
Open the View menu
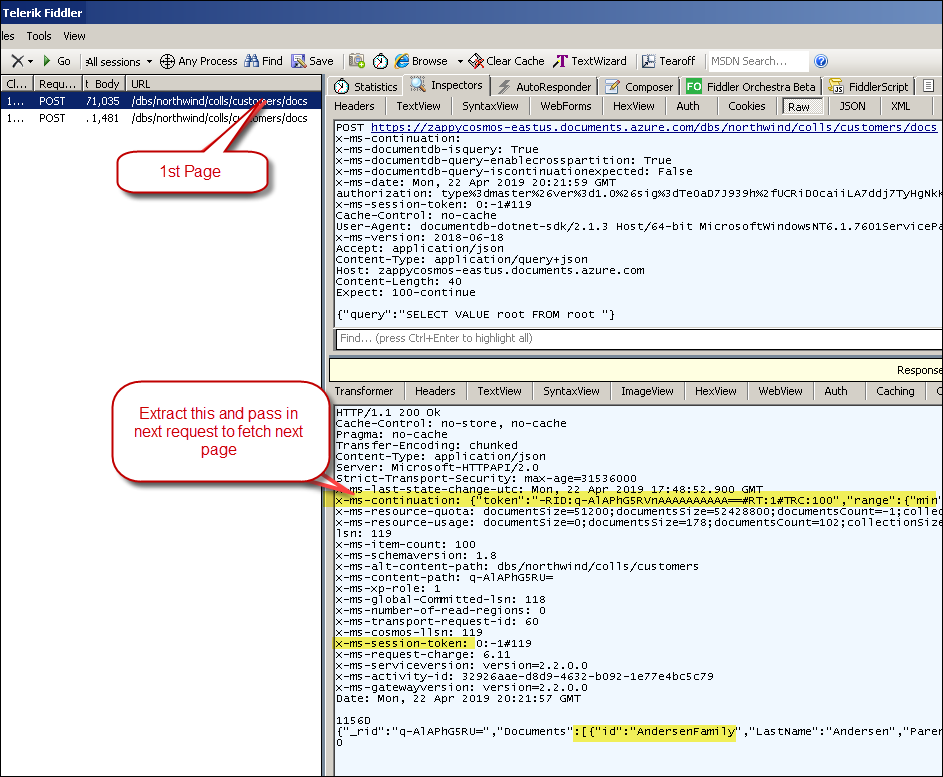pyautogui.click(x=75, y=36)
